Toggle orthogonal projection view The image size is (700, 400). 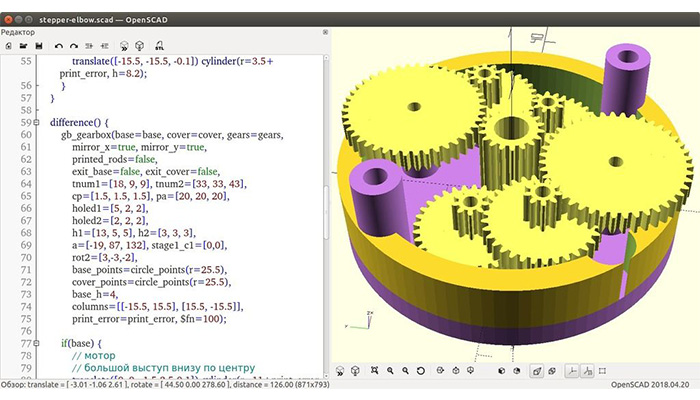tap(553, 370)
